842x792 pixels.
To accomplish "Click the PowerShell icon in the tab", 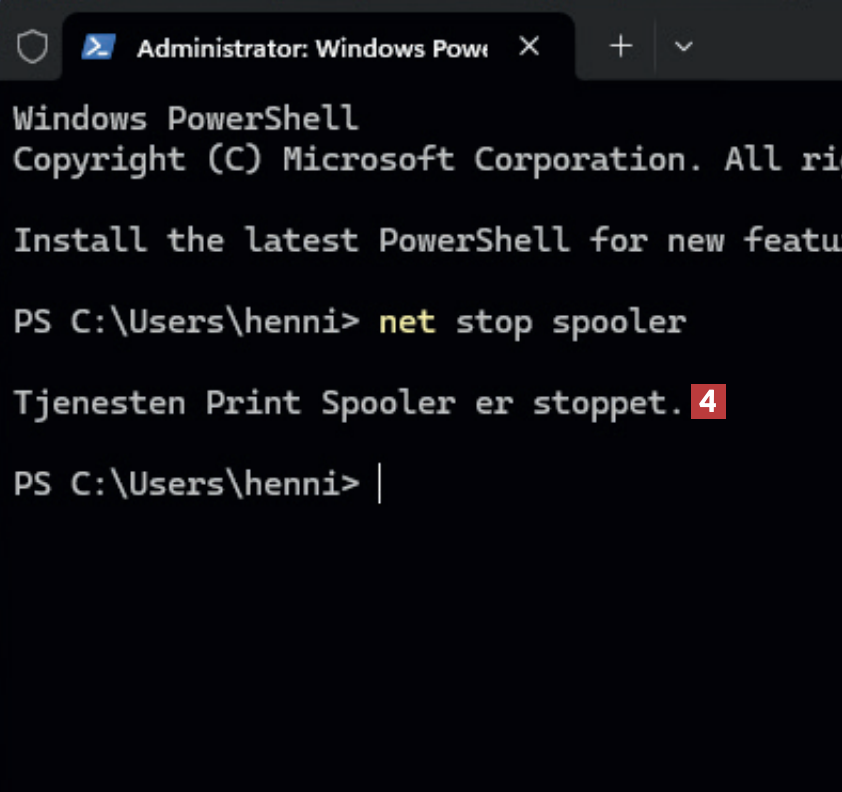I will point(98,46).
